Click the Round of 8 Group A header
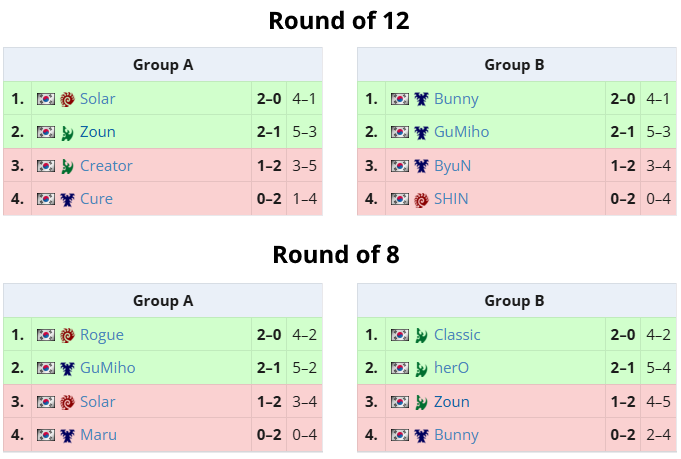 coord(163,300)
